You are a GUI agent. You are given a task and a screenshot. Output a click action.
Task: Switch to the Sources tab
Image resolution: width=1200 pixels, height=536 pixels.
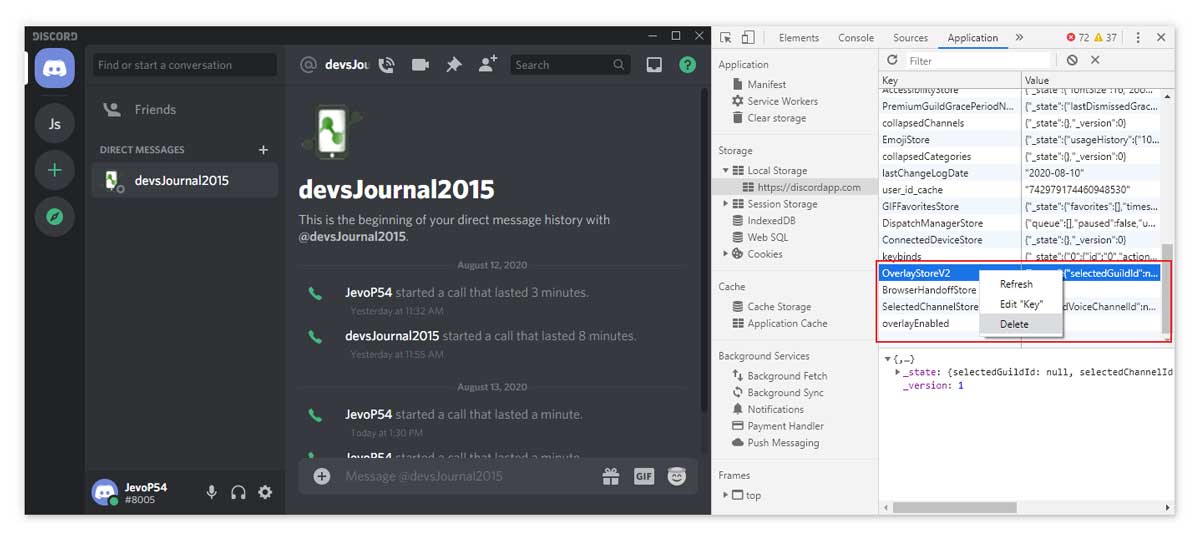(911, 38)
